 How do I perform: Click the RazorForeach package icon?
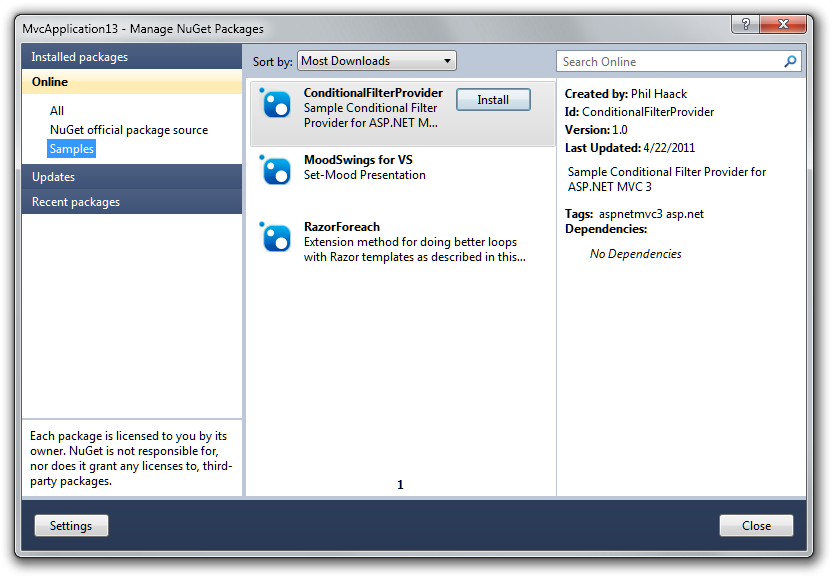point(275,237)
